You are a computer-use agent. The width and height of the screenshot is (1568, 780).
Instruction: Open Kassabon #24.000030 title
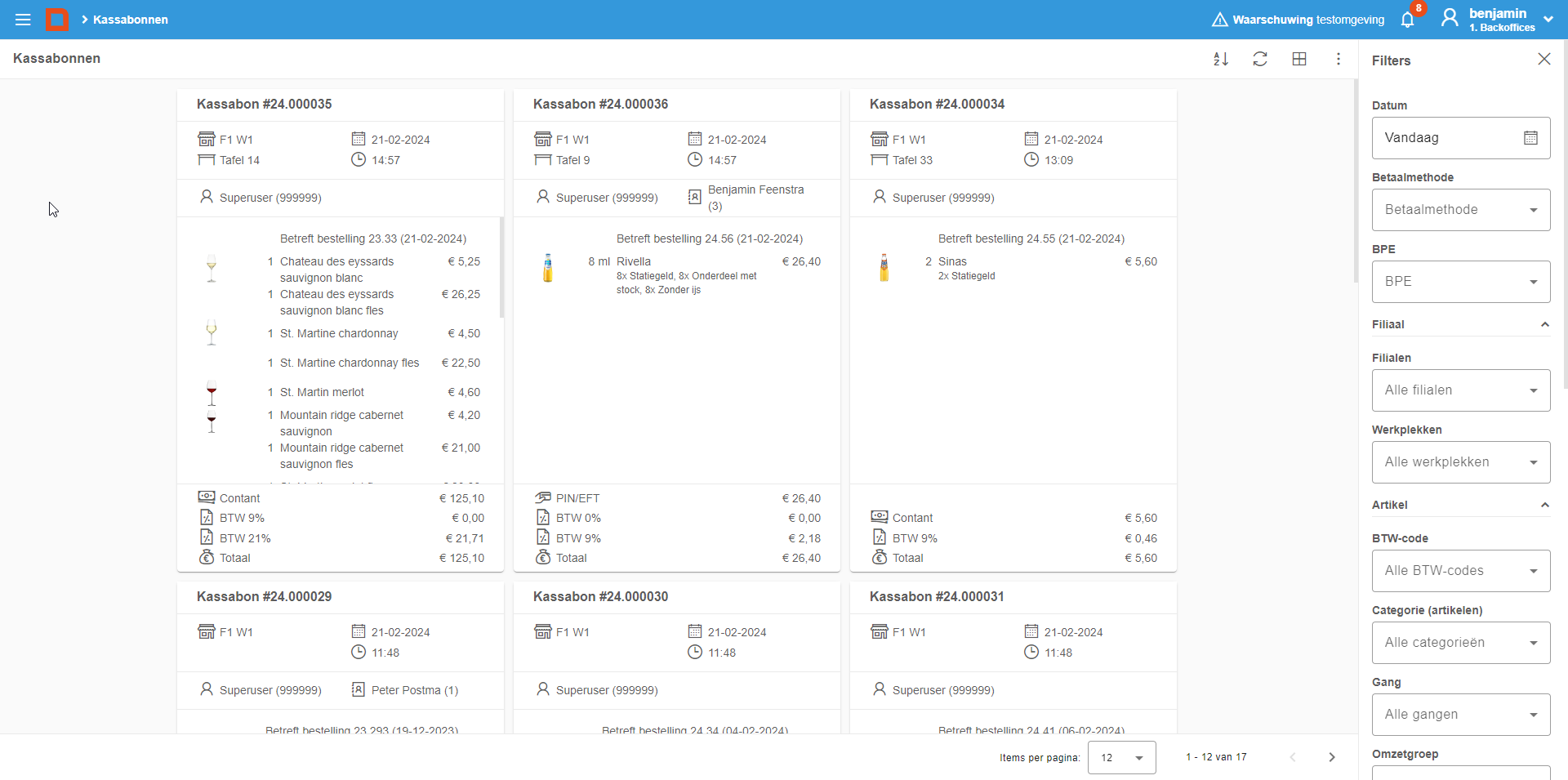(600, 597)
